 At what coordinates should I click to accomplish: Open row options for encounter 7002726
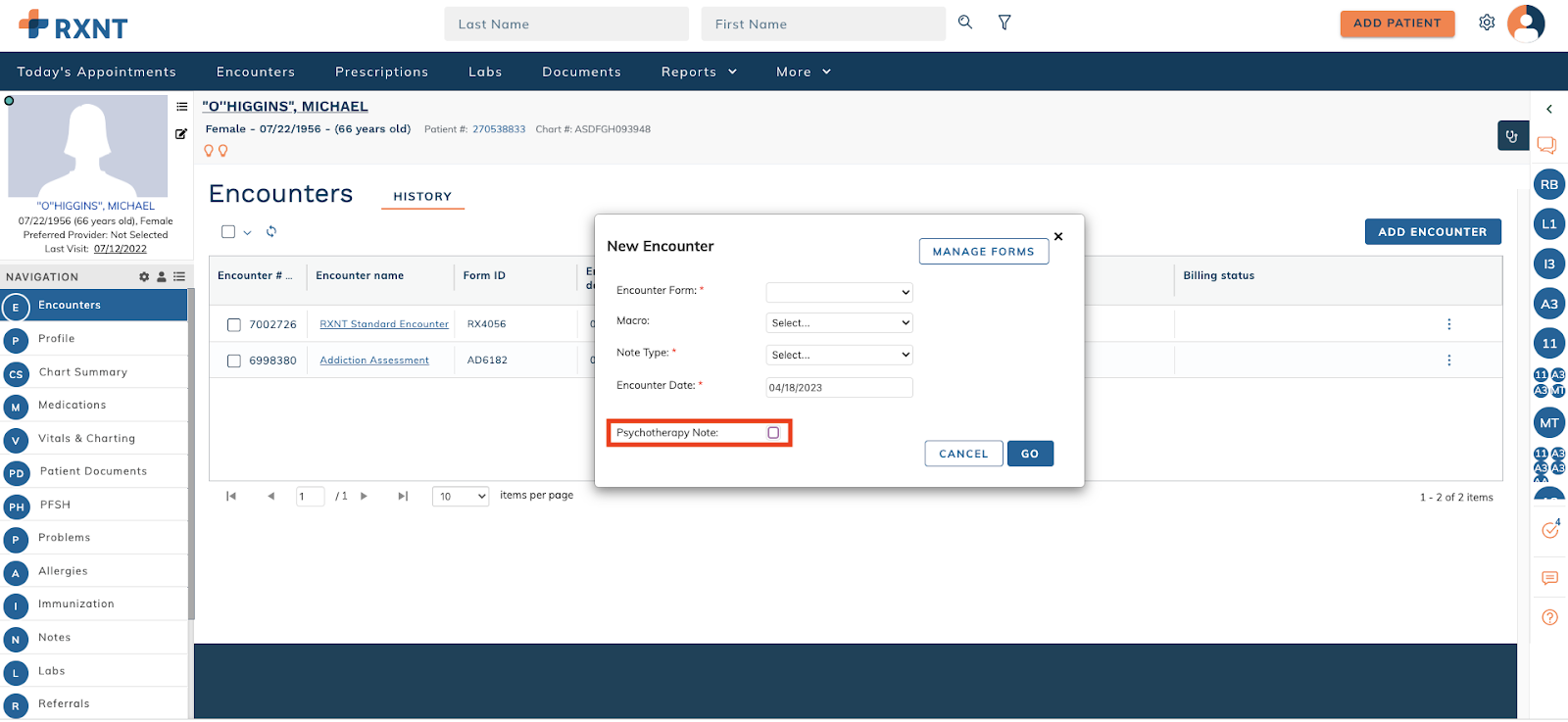coord(1448,324)
